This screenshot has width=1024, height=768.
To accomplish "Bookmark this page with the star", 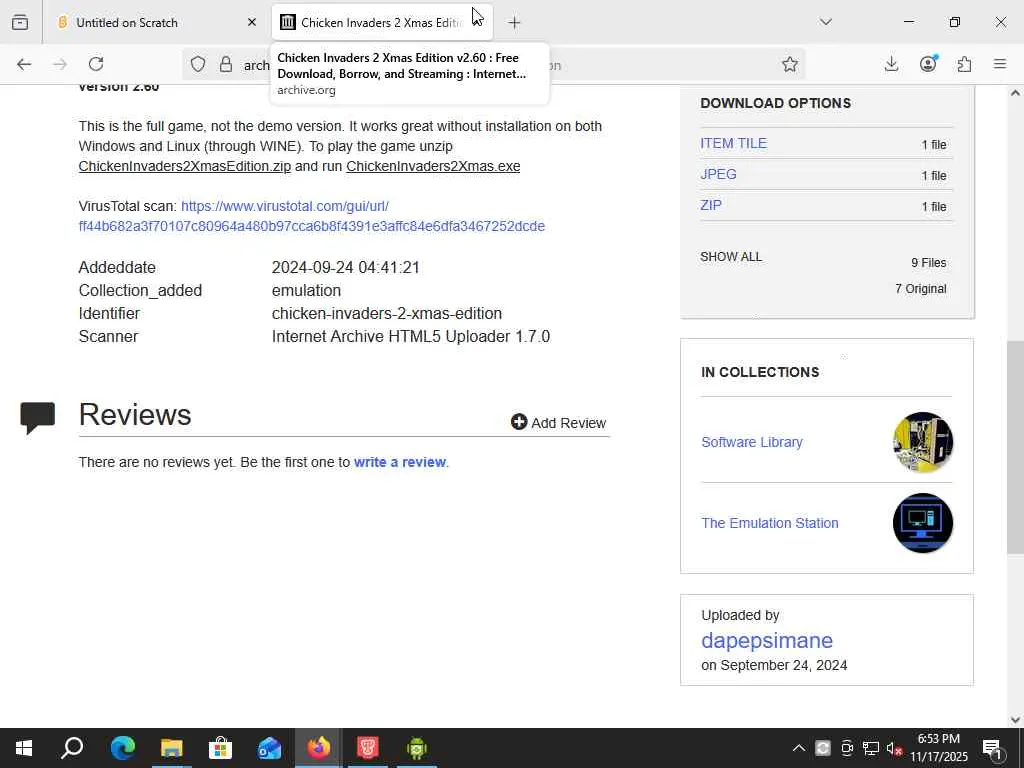I will click(x=790, y=64).
